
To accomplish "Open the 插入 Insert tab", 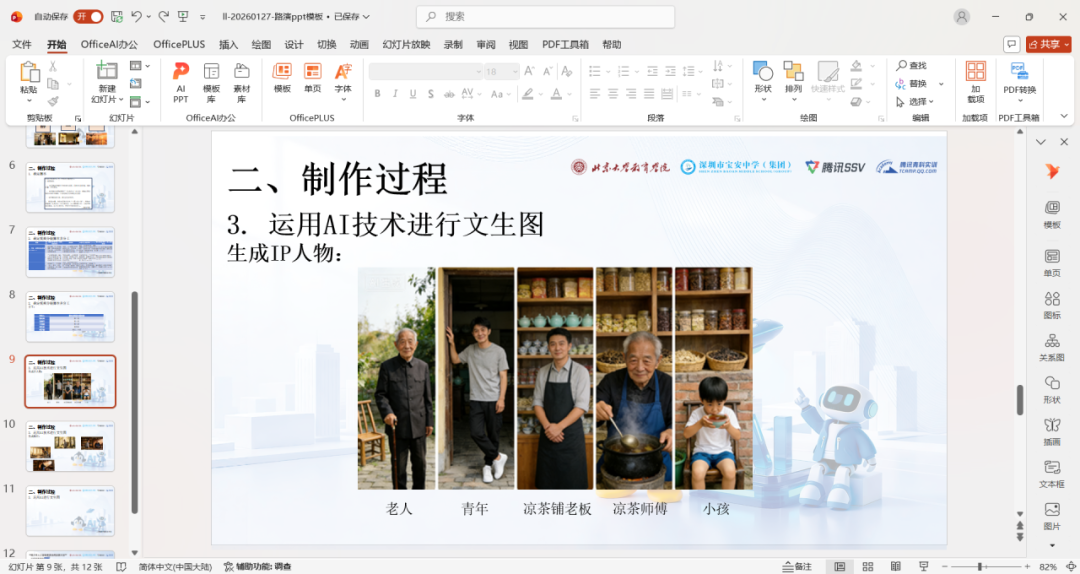I will click(x=229, y=44).
